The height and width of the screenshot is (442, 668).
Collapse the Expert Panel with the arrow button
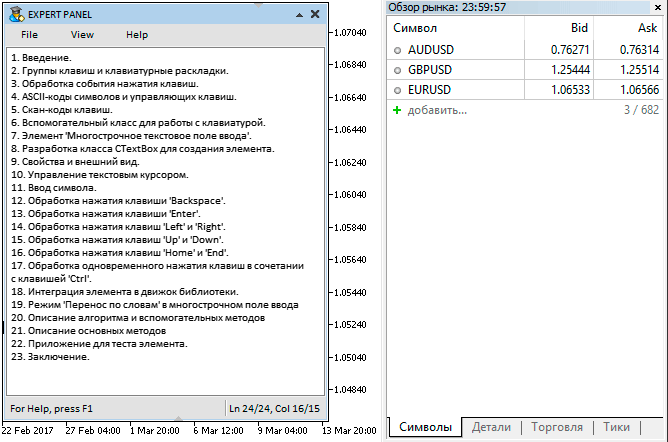pyautogui.click(x=299, y=15)
